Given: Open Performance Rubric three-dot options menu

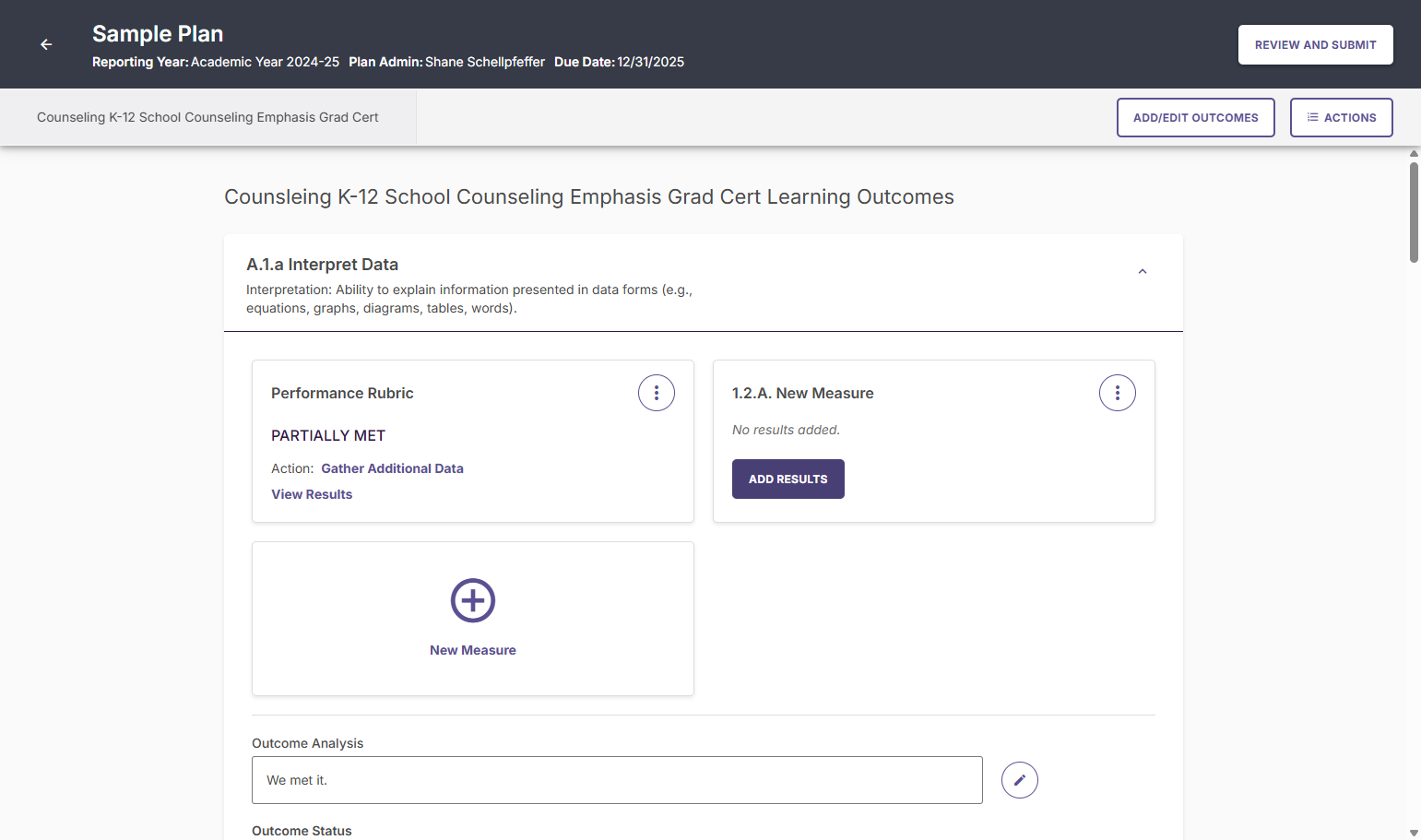Looking at the screenshot, I should [657, 393].
